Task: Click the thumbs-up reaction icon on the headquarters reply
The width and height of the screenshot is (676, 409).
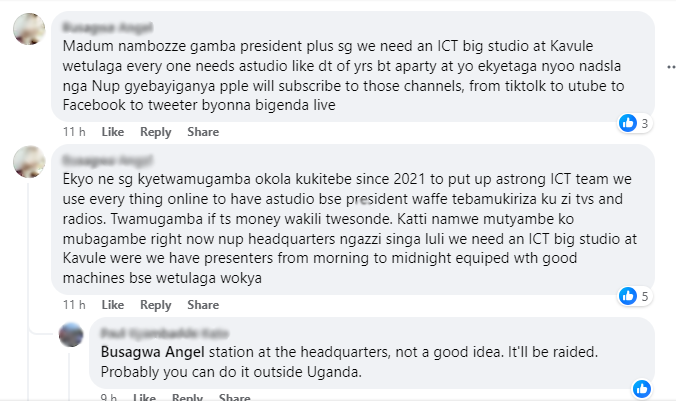Action: (642, 388)
